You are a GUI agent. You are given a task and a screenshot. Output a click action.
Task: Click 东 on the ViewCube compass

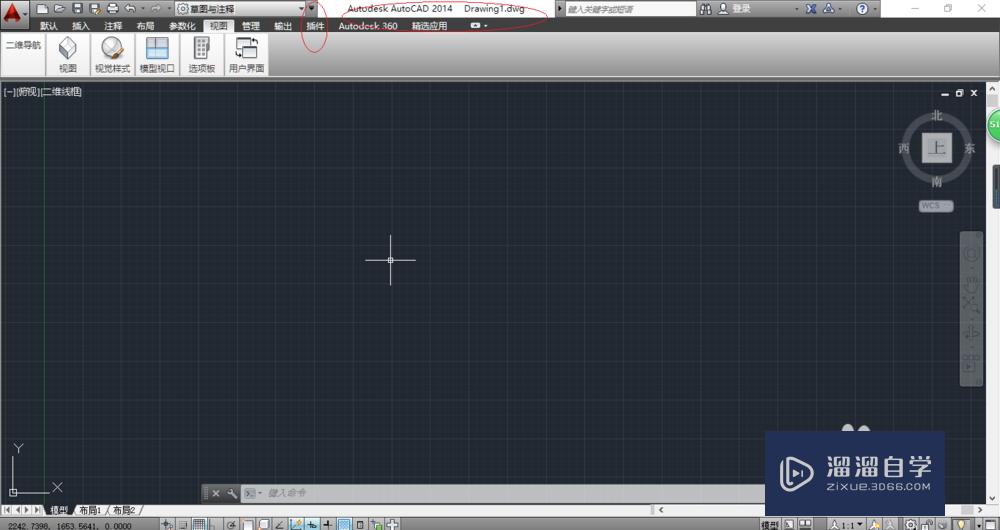coord(969,149)
